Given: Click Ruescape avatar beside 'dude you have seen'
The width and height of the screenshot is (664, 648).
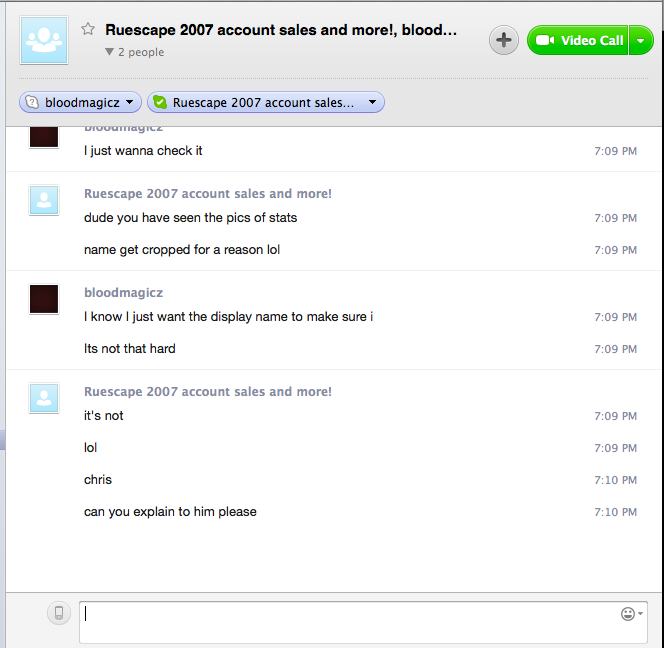Looking at the screenshot, I should click(x=44, y=200).
